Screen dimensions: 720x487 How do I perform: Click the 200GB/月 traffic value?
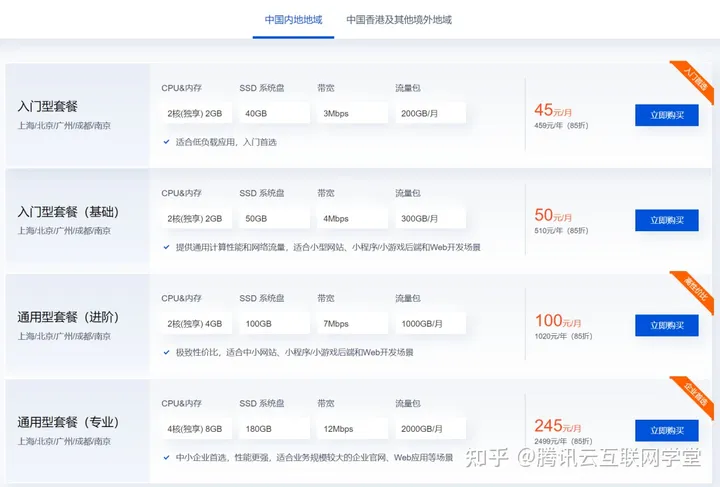(x=430, y=113)
